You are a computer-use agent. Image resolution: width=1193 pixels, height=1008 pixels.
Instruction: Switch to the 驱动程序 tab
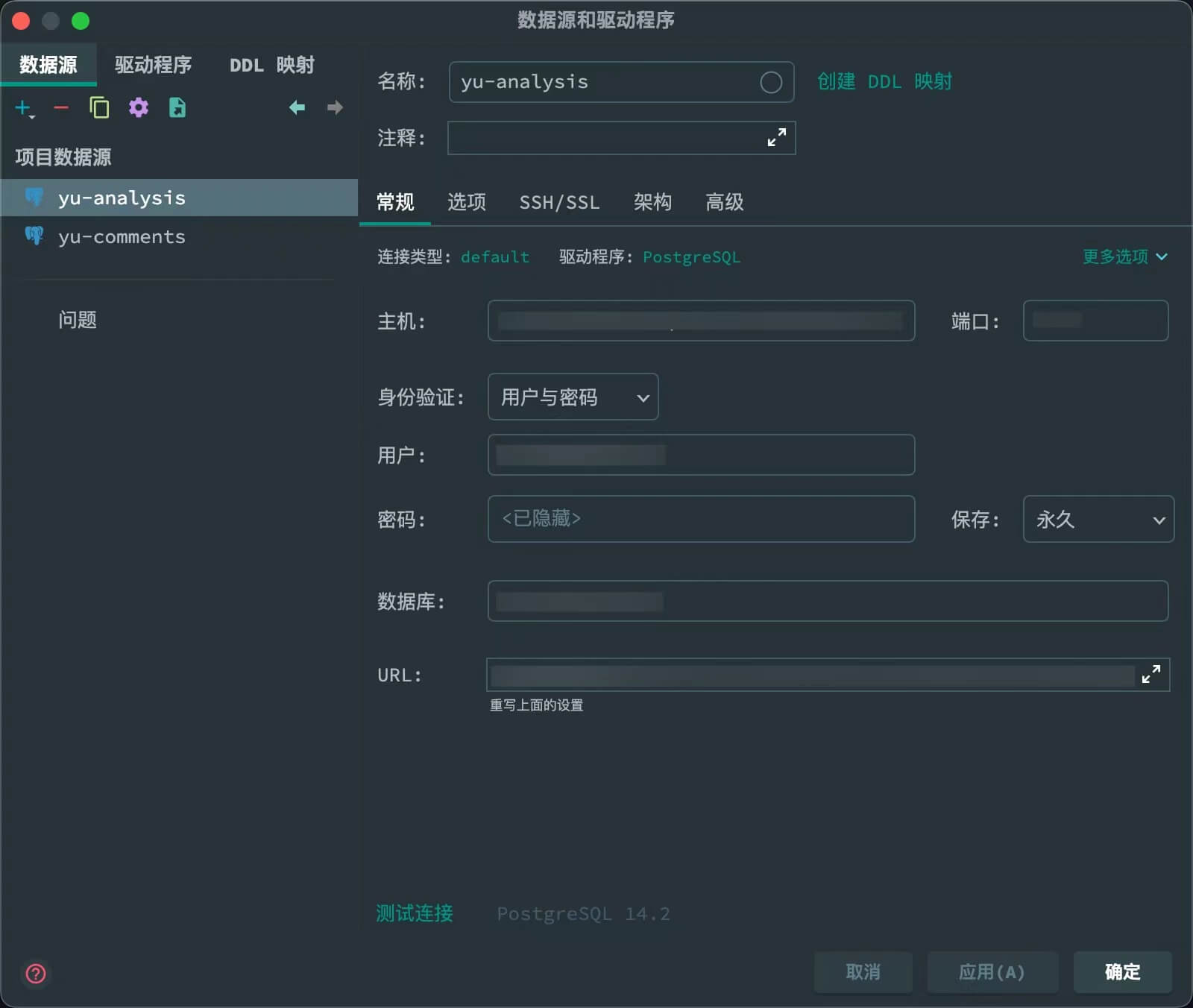153,65
